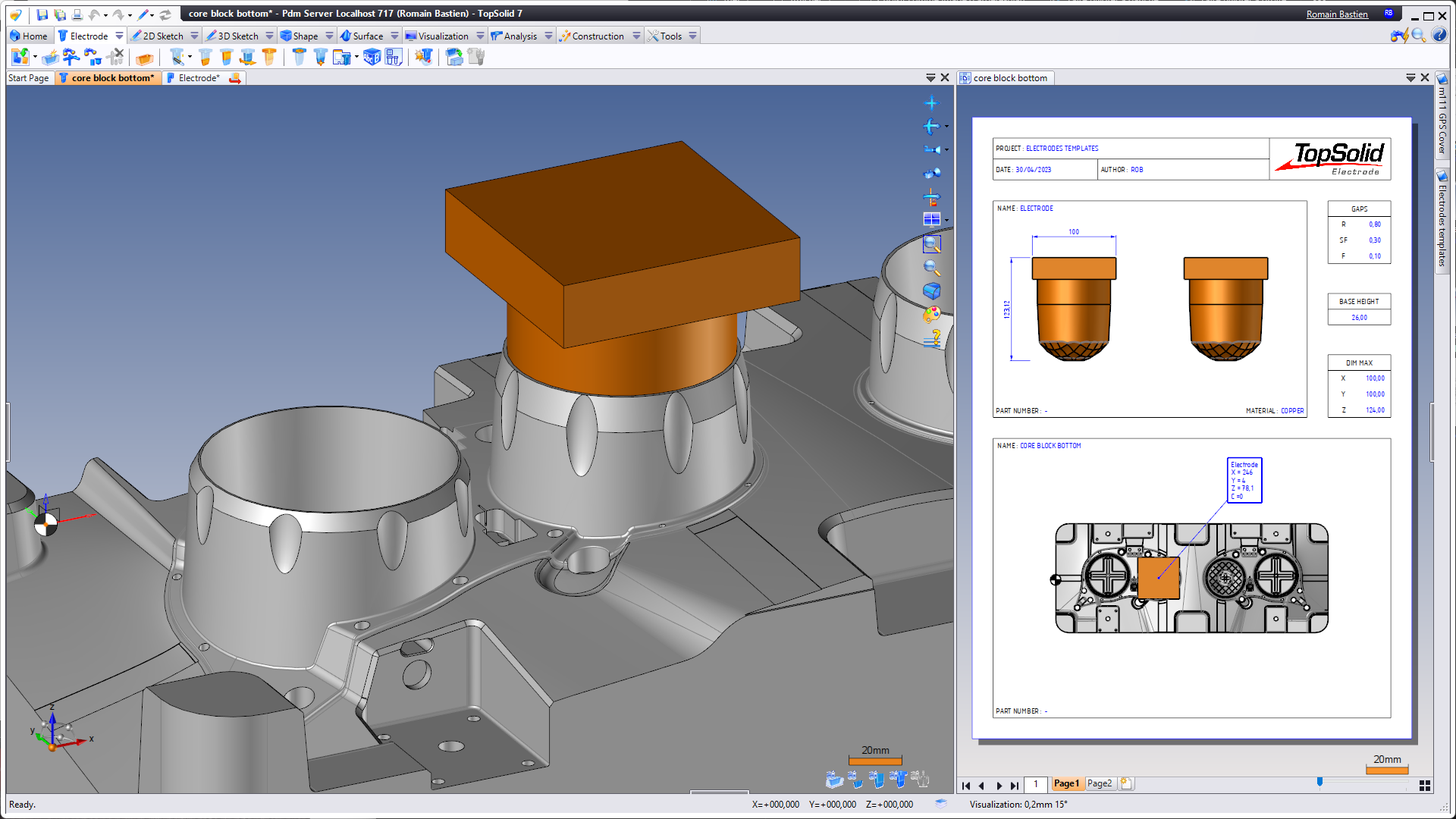The image size is (1456, 819).
Task: Click the Romain Bastien user link
Action: coord(1337,14)
